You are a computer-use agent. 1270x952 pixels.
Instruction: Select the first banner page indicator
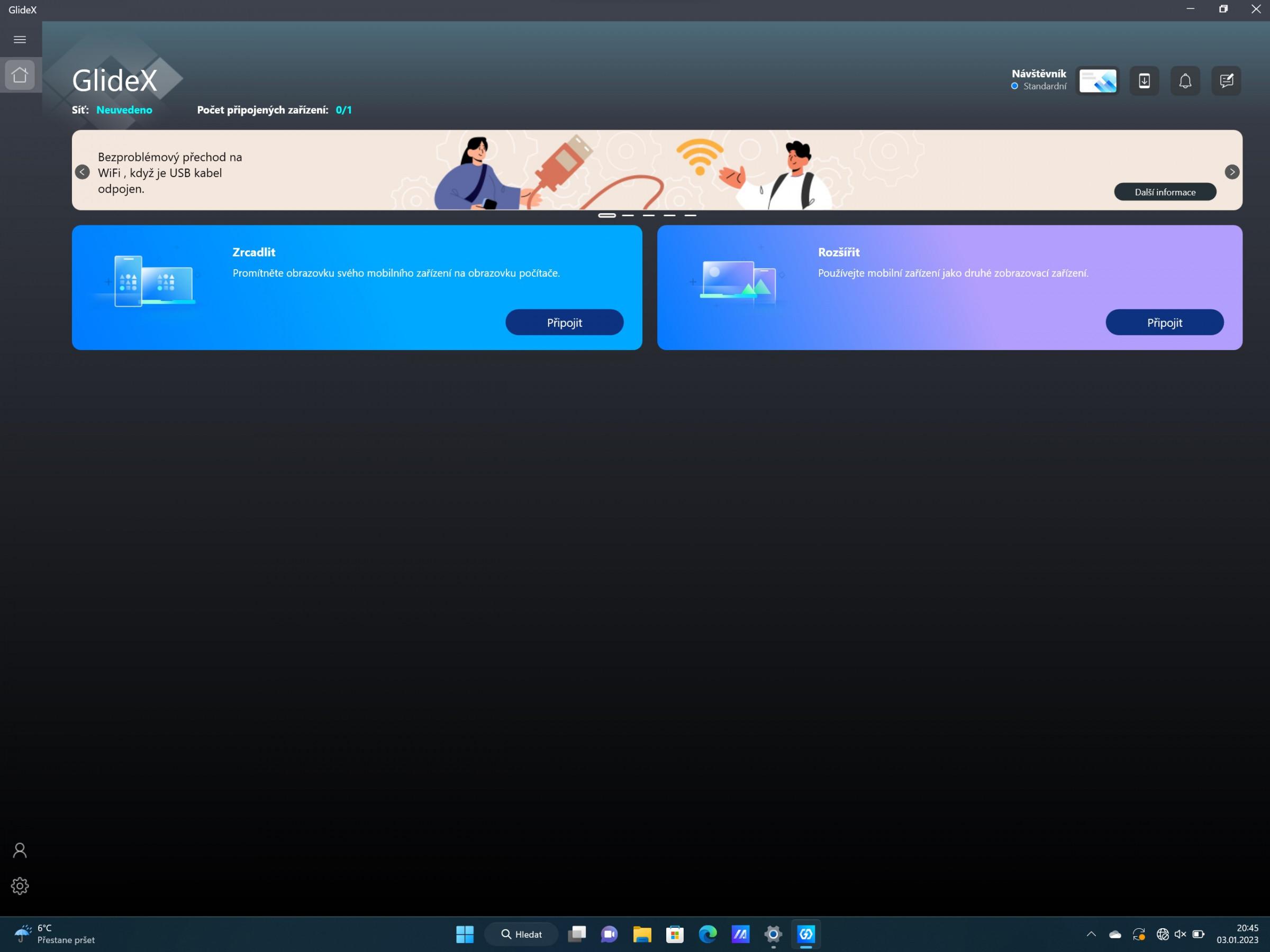[x=607, y=216]
